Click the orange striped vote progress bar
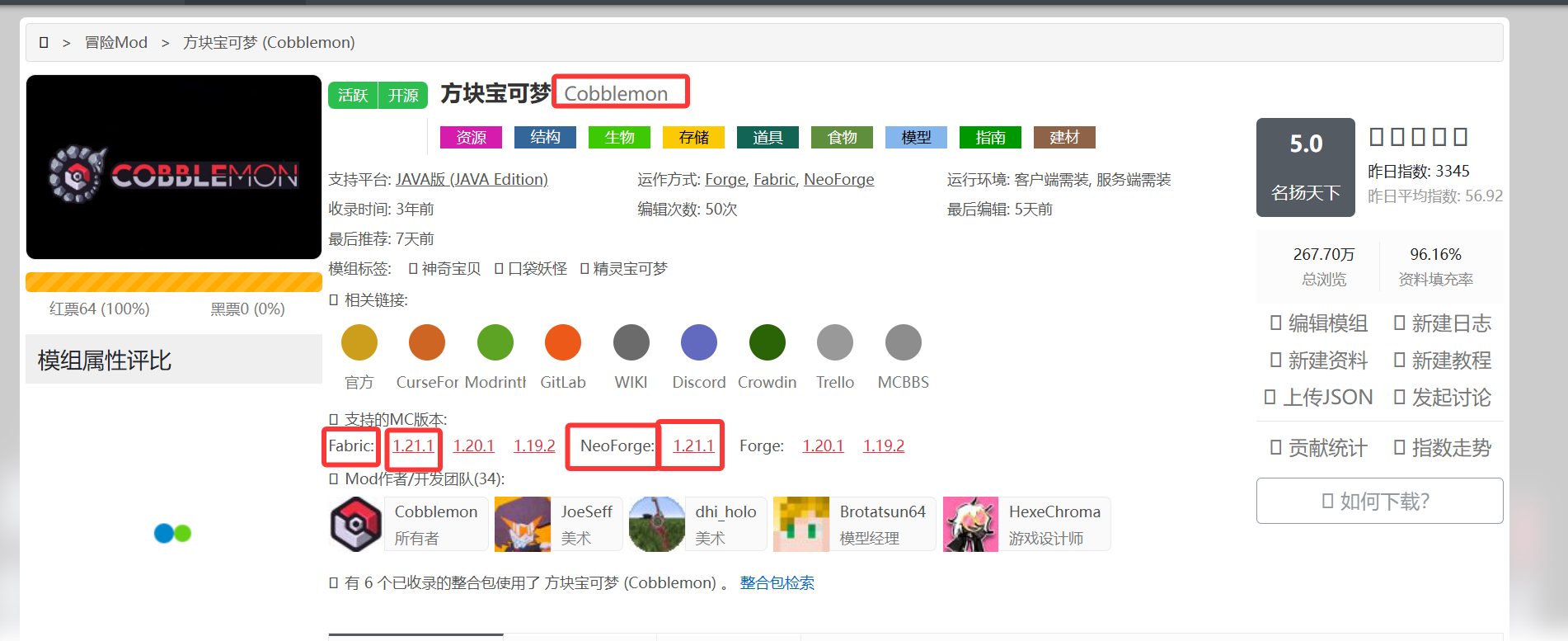This screenshot has width=1568, height=641. pyautogui.click(x=174, y=282)
